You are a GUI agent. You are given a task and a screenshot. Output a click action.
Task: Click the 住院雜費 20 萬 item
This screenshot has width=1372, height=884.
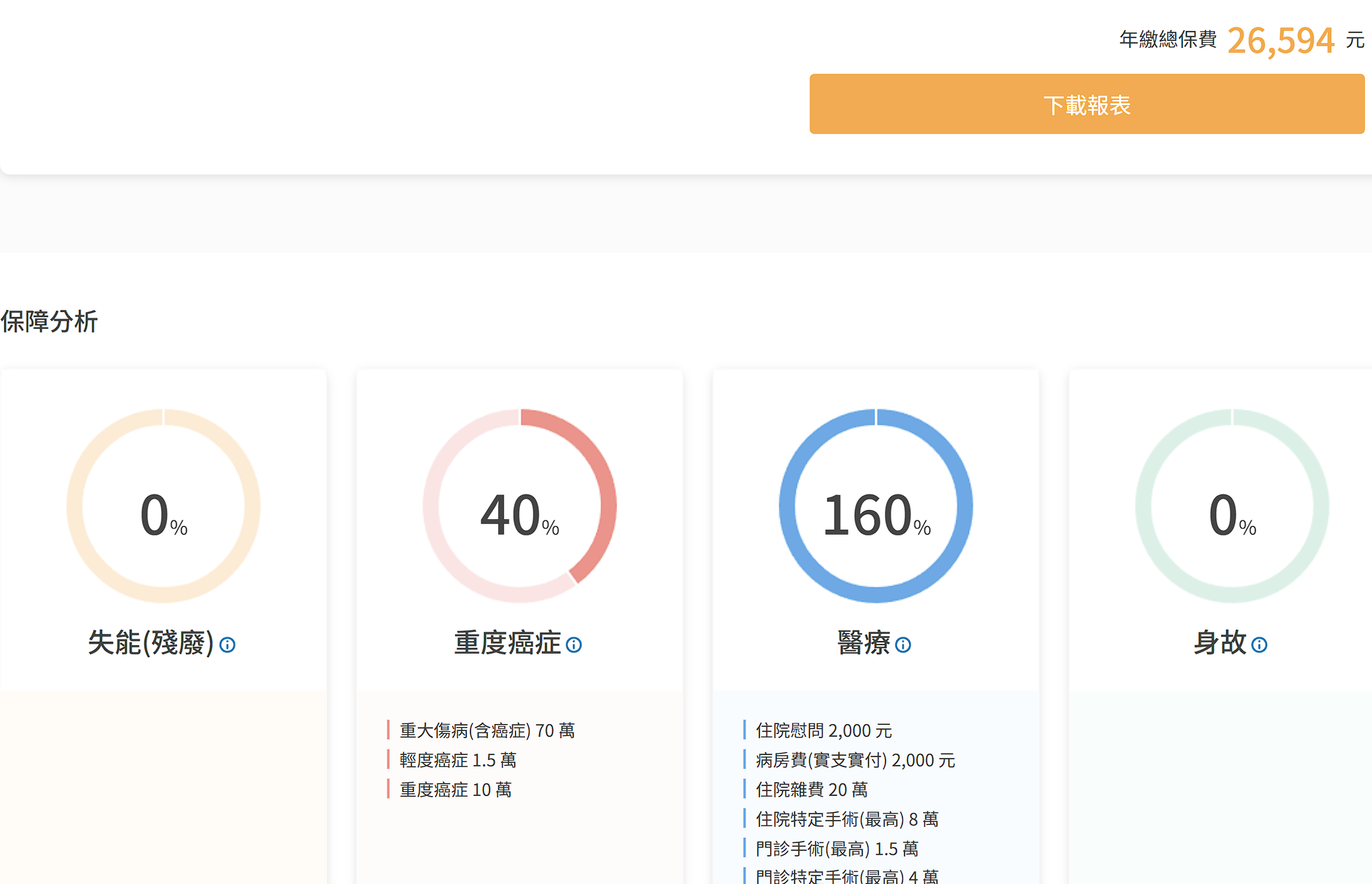811,790
